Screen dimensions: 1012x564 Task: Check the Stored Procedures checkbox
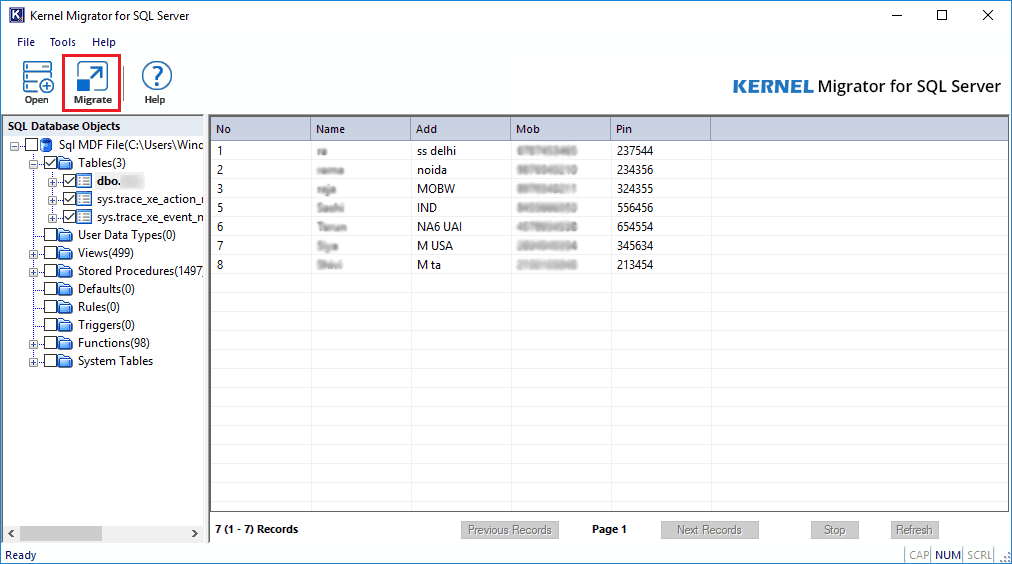pyautogui.click(x=50, y=271)
